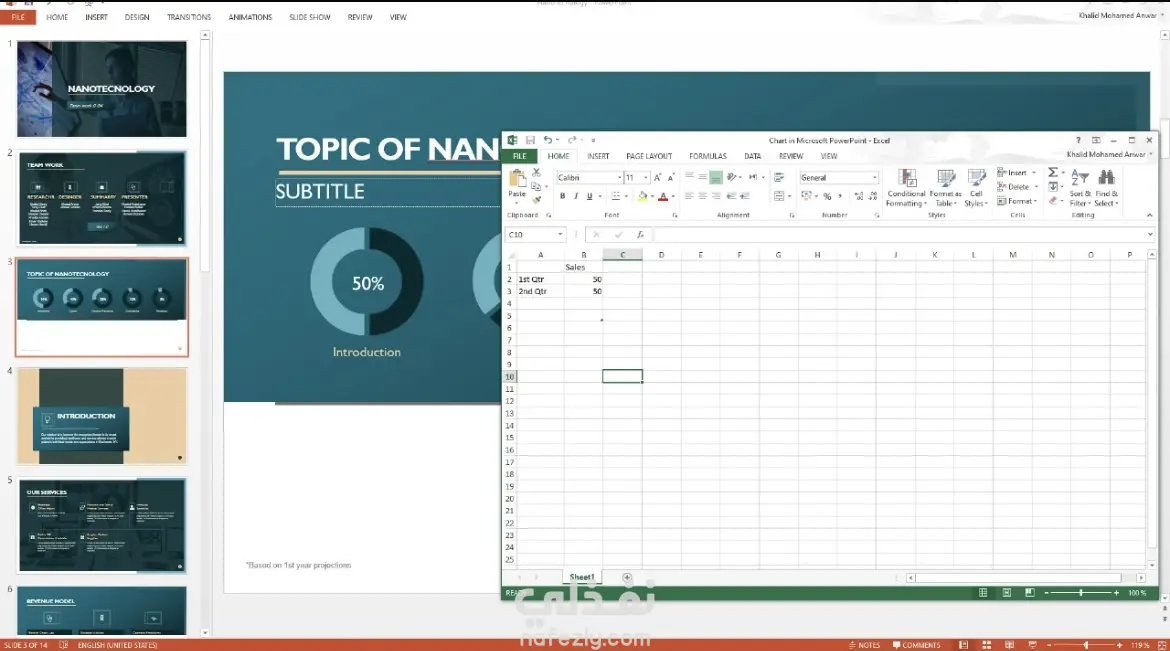Open PowerPoint Reading View
The image size is (1170, 651).
[1010, 644]
